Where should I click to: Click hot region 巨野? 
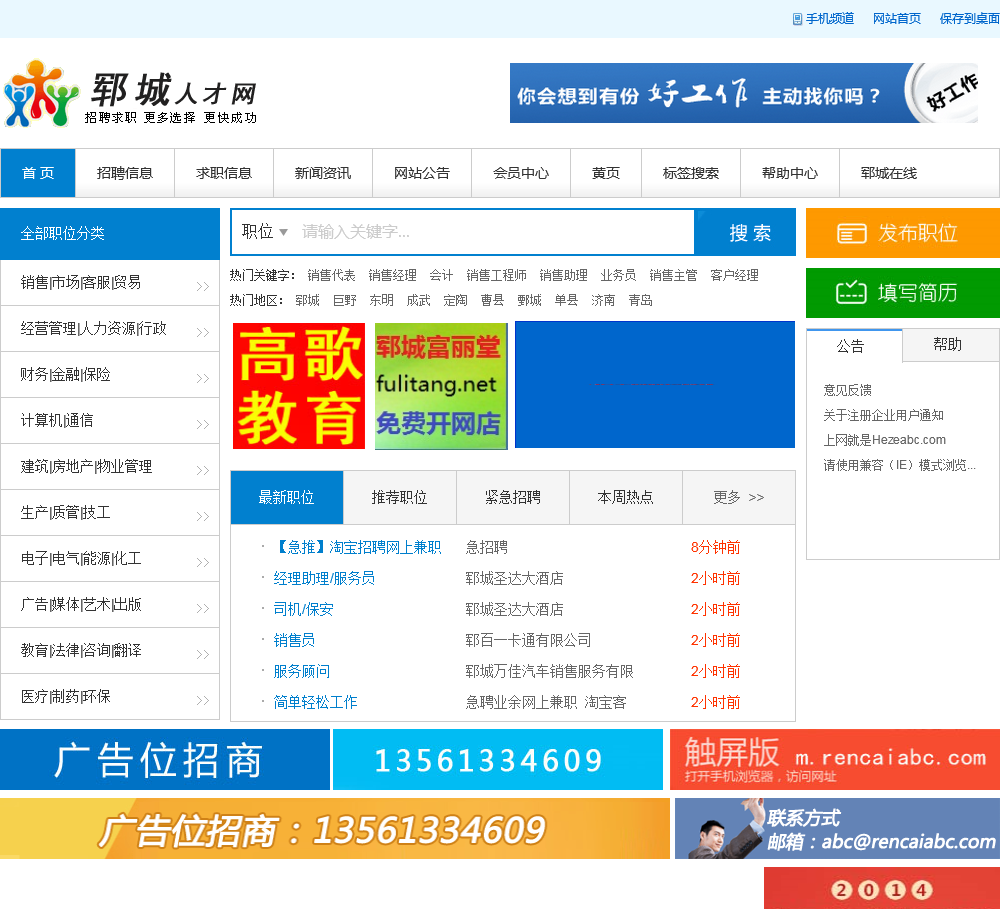click(344, 300)
